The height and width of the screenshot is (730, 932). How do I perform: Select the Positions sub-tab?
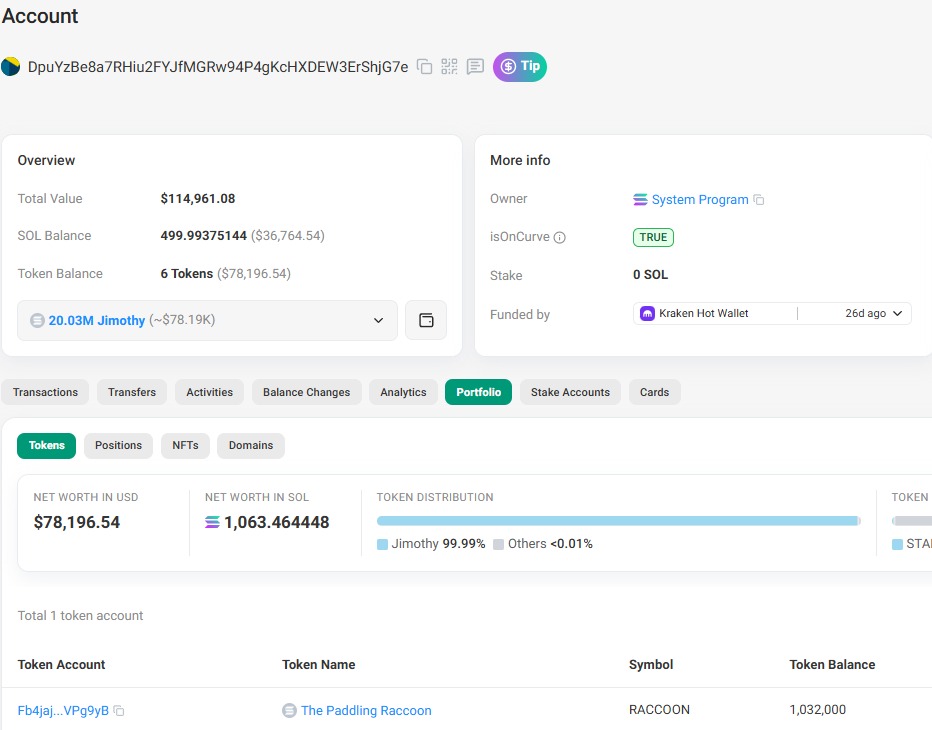click(x=118, y=446)
